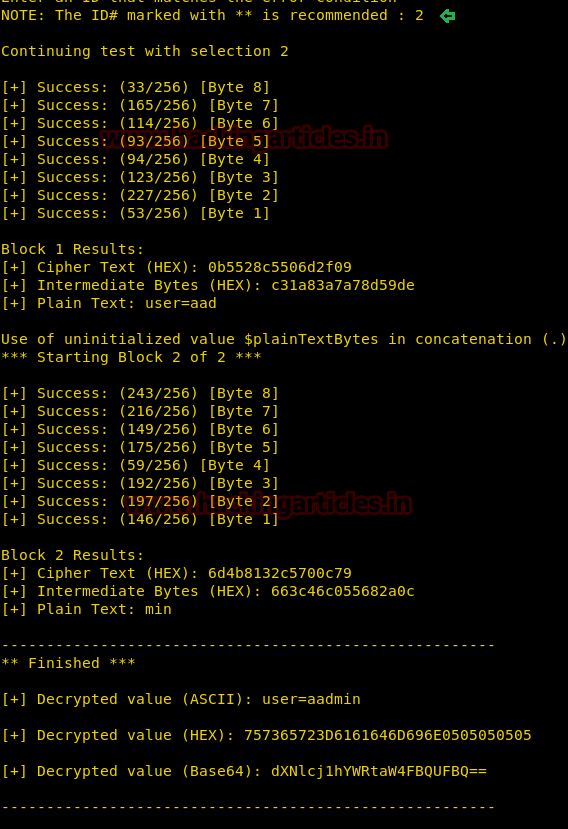Click the Block 1 Intermediate Bytes hex value
Viewport: 568px width, 829px height.
343,285
